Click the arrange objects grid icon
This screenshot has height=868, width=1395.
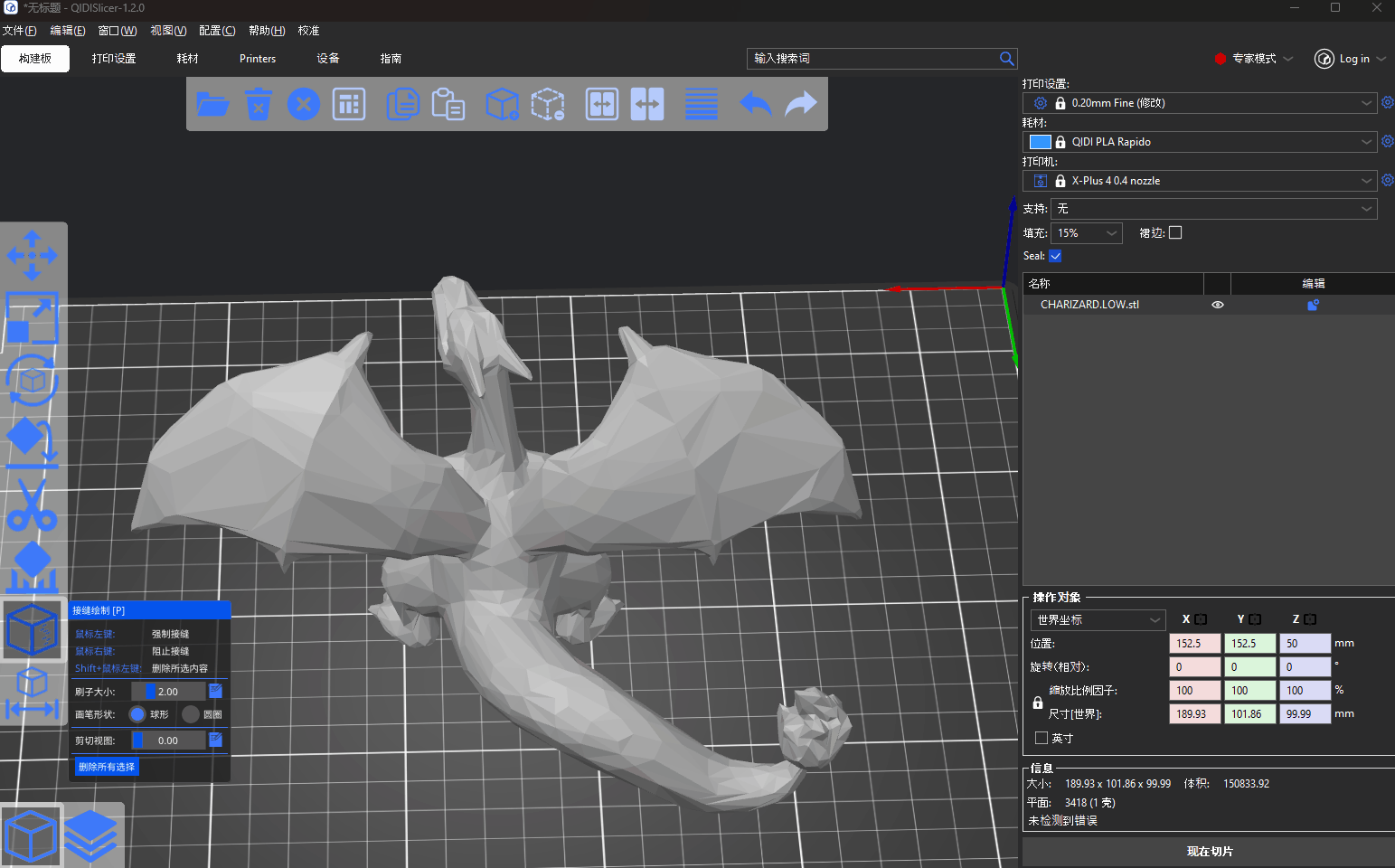tap(349, 104)
